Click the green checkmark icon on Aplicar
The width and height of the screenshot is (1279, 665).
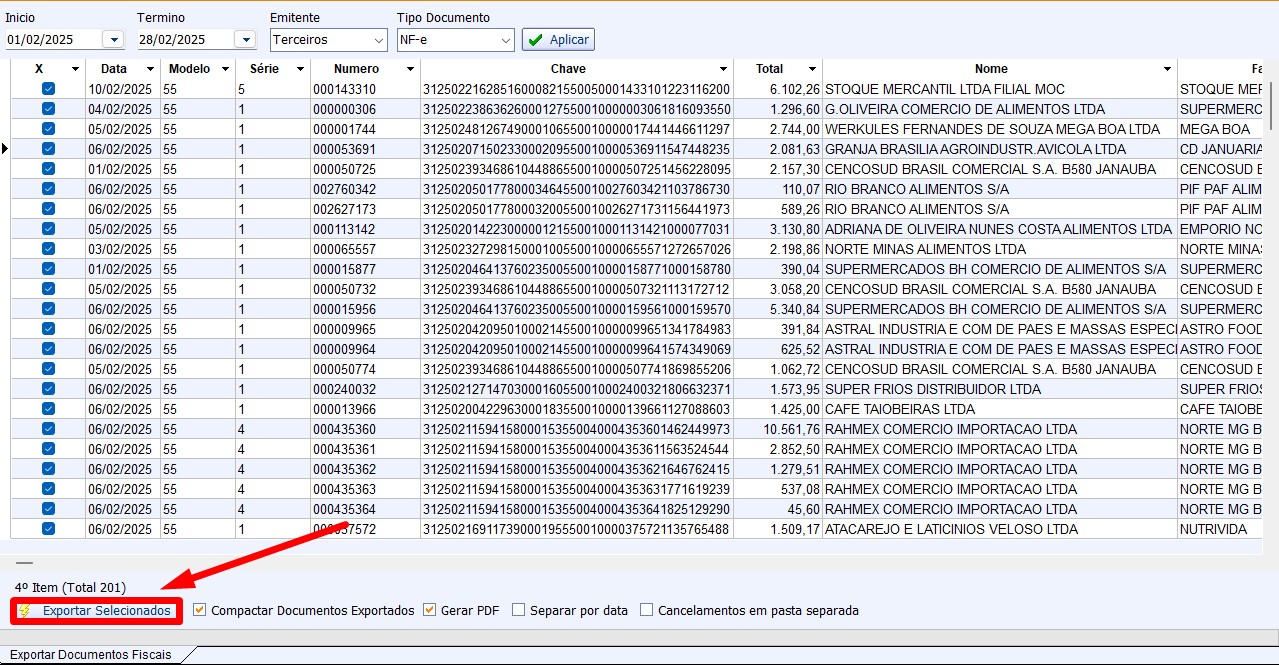536,40
